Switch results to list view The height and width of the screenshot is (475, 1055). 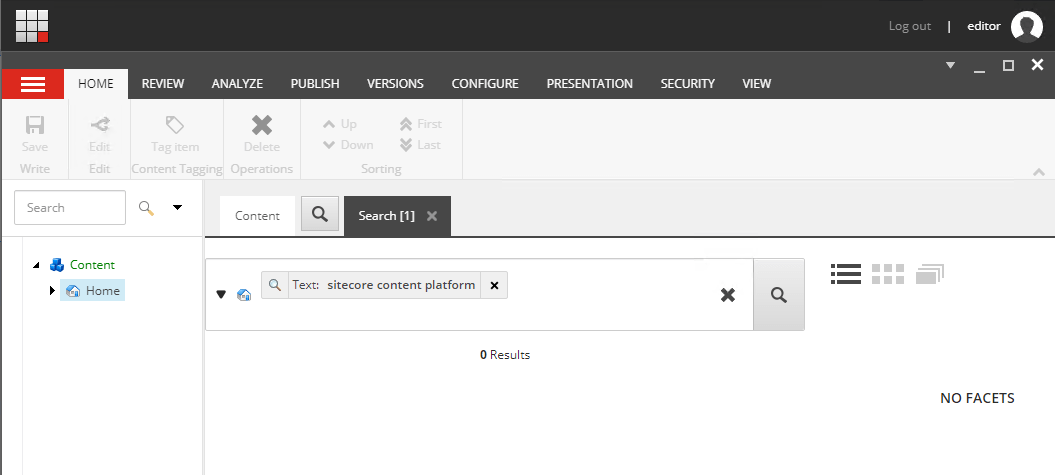846,274
